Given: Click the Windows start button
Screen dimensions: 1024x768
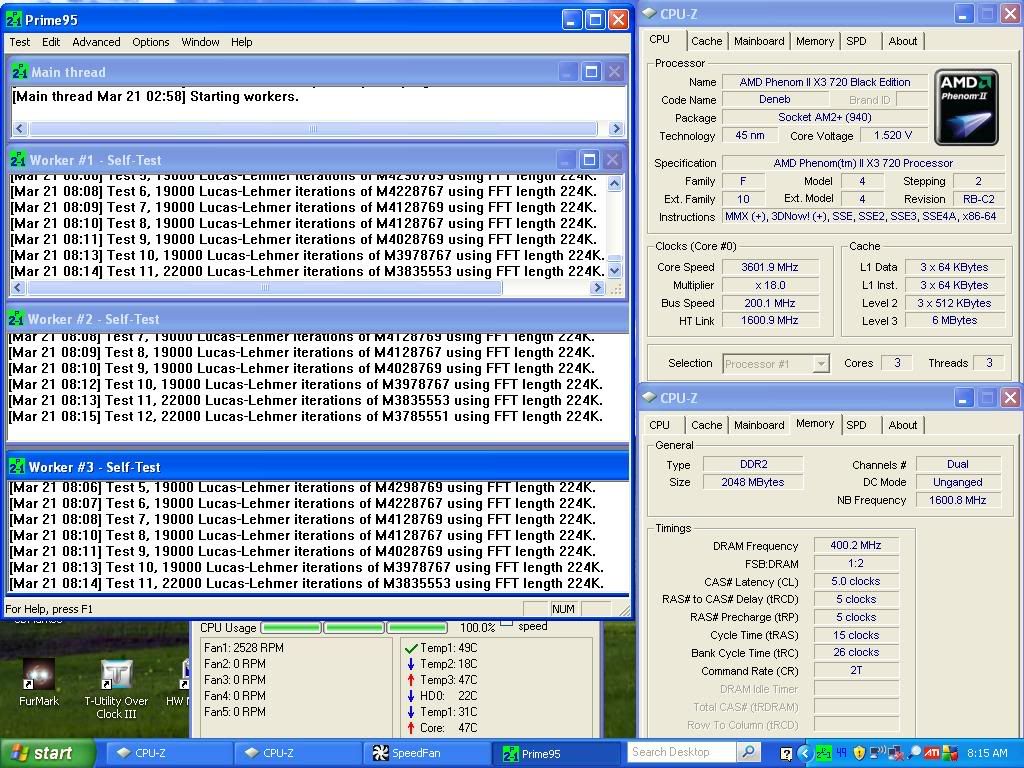Looking at the screenshot, I should pos(46,753).
